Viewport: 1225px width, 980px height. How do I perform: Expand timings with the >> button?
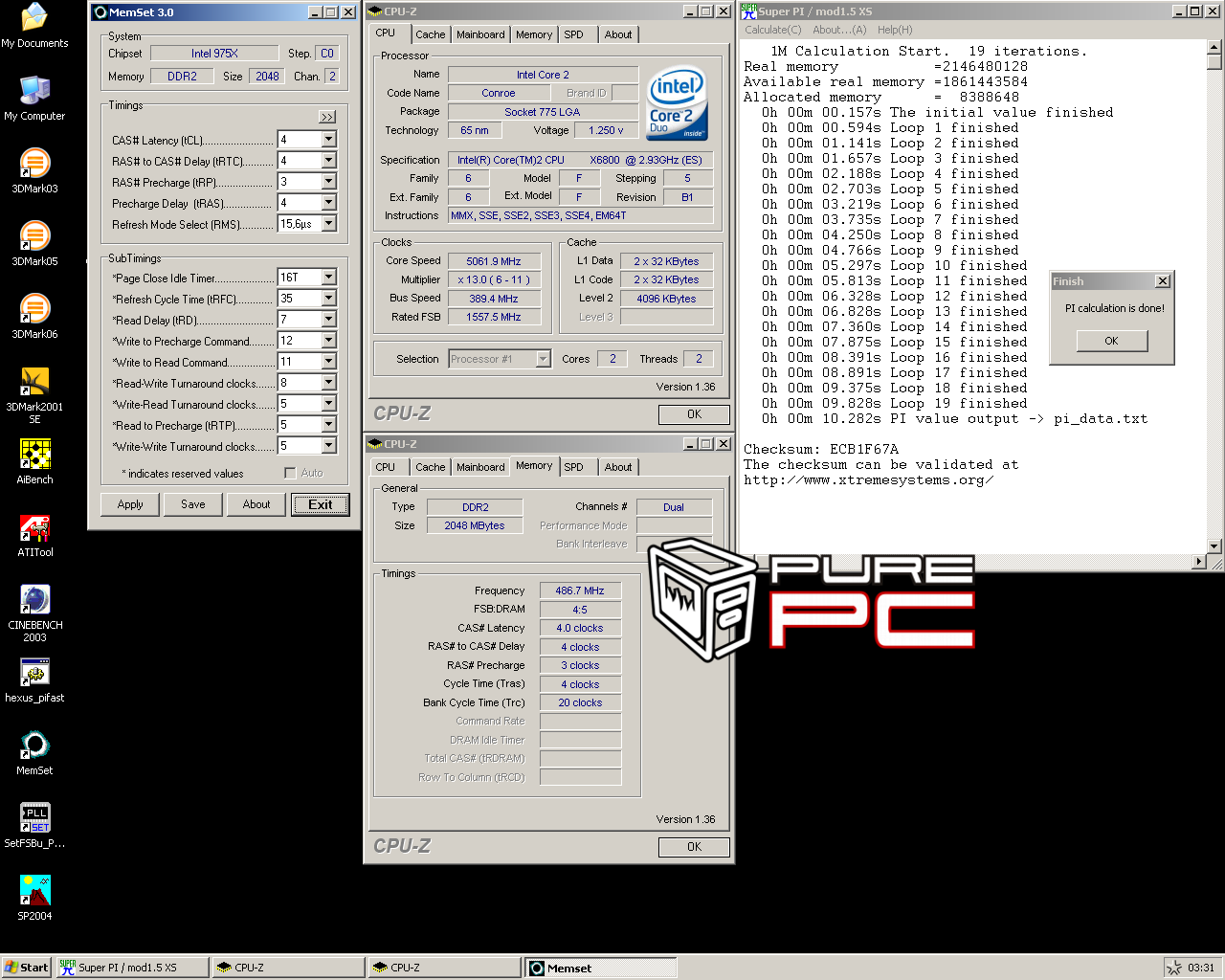click(327, 117)
